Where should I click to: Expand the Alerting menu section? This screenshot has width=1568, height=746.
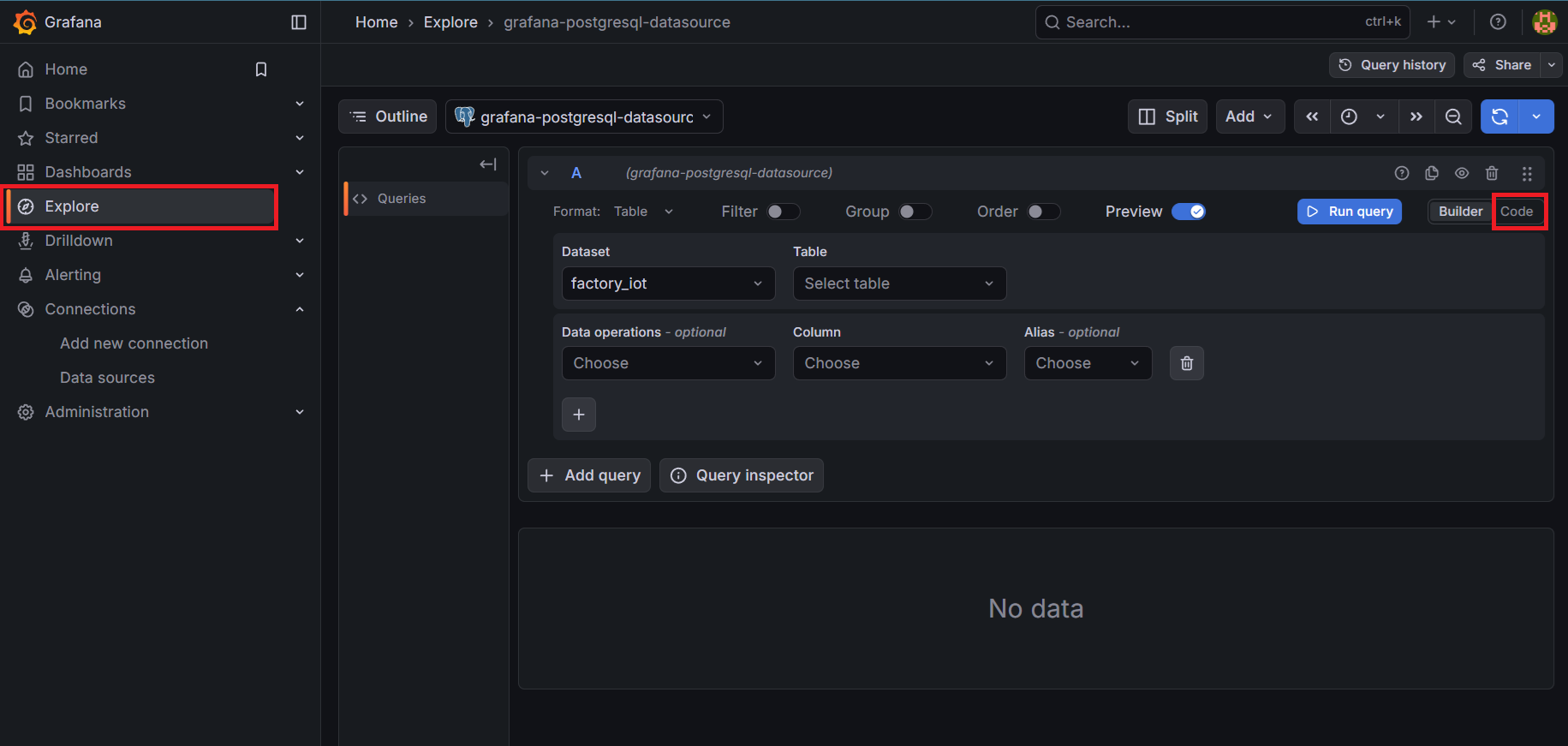coord(300,275)
